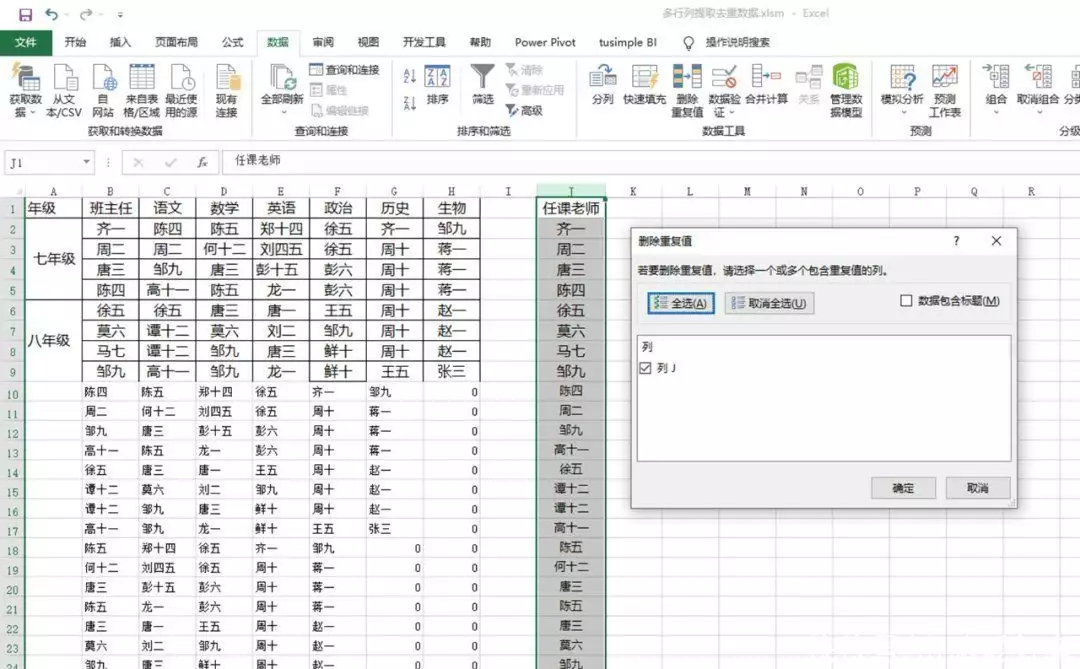Screen dimensions: 1080x669
Task: Click Advanced (高级) filter option
Action: point(525,110)
